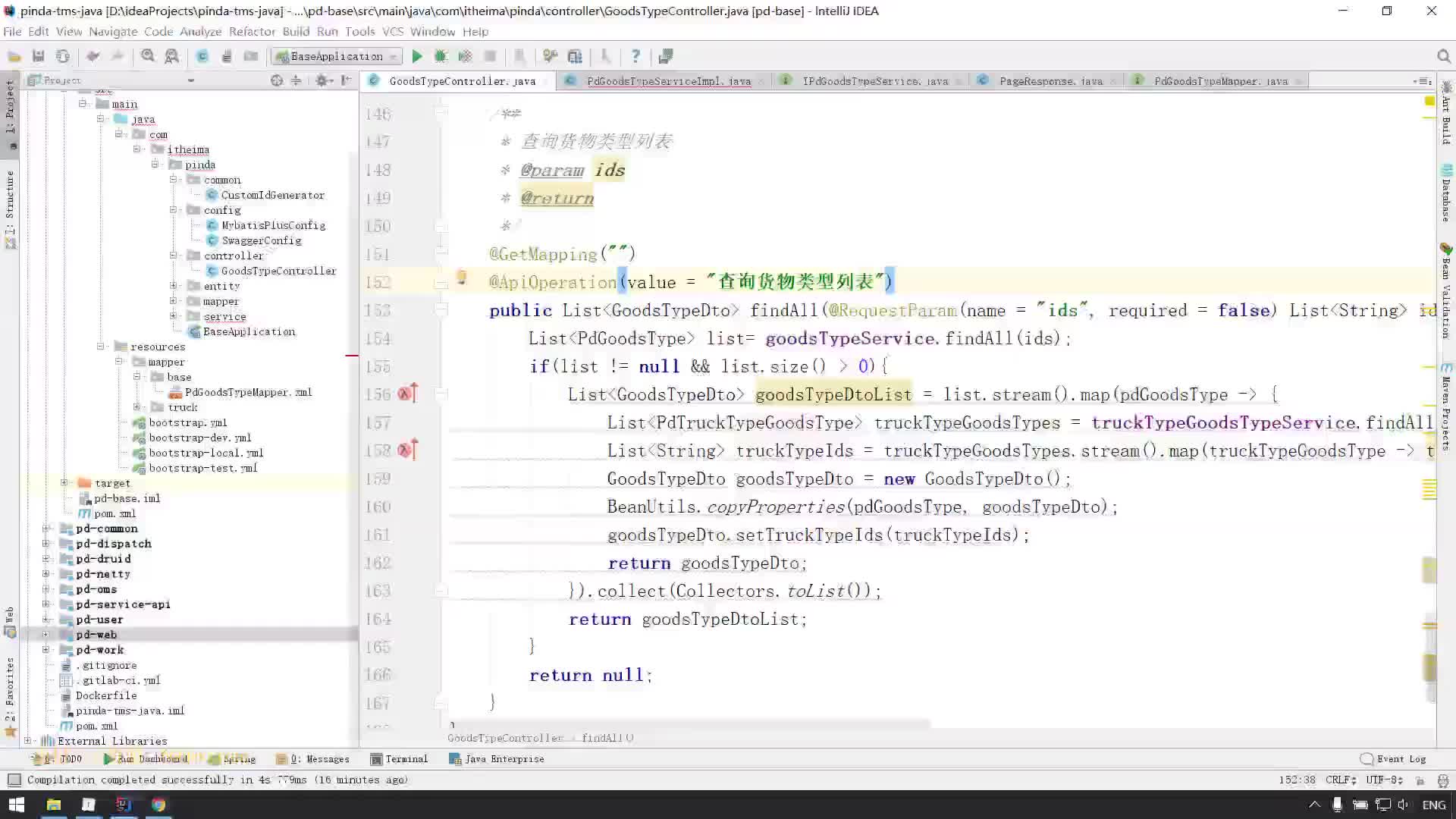Viewport: 1456px width, 819px height.
Task: Click the CRLF line separator in status bar
Action: click(1341, 780)
